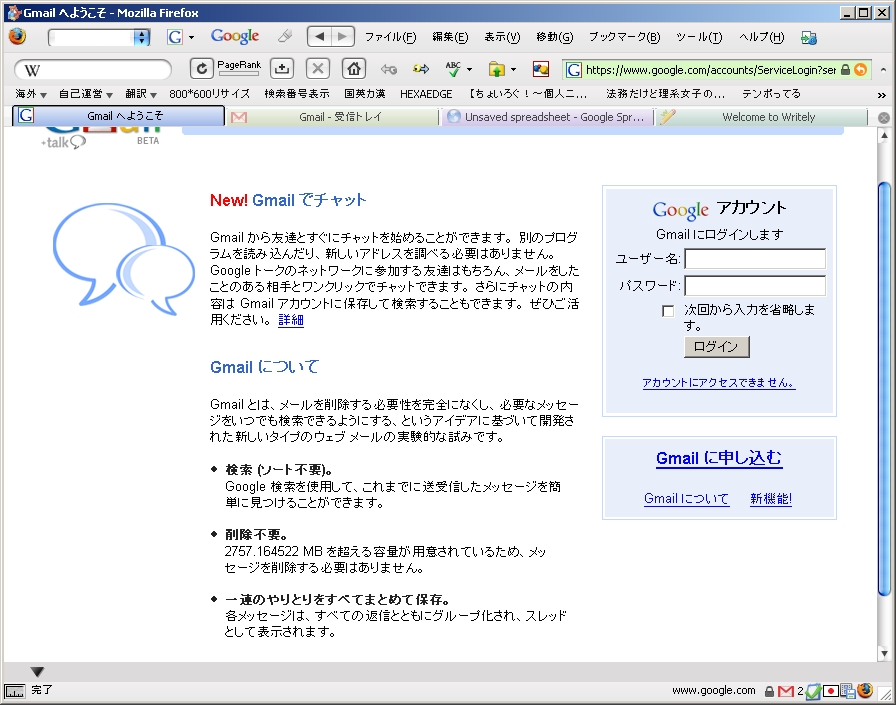Open the 編集(E) menu
Screen dimensions: 896x705
(450, 37)
